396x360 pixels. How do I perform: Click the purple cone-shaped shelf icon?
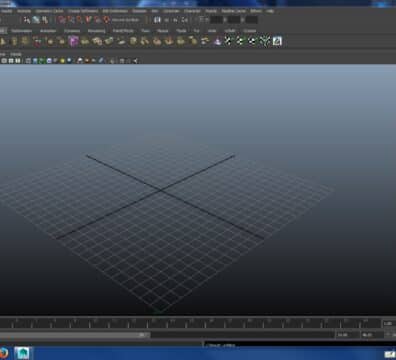pos(217,41)
